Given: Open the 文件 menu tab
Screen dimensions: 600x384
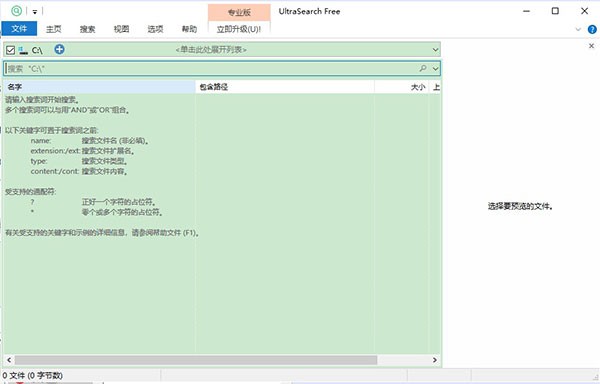Looking at the screenshot, I should 19,29.
